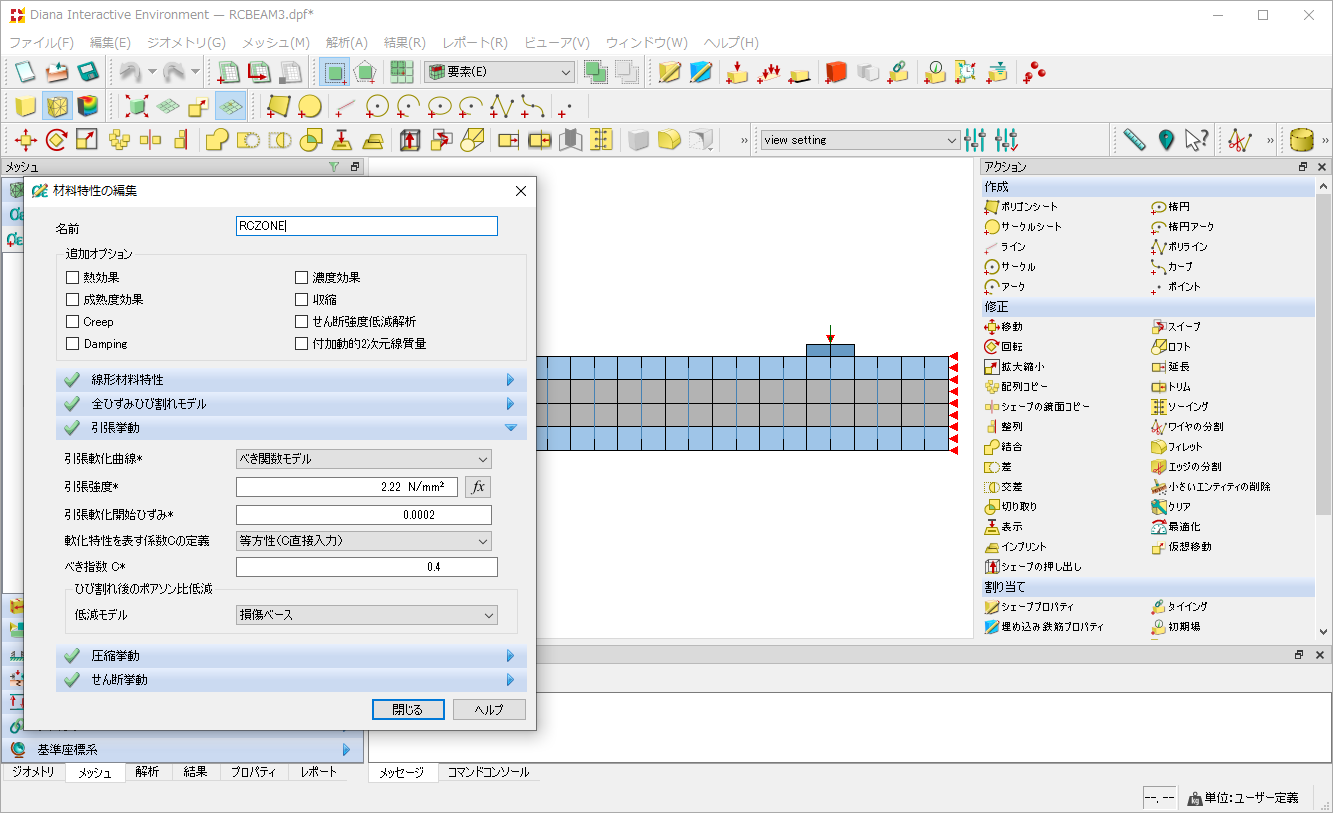This screenshot has height=813, width=1333.
Task: Select the measure ruler tool
Action: 1133,140
